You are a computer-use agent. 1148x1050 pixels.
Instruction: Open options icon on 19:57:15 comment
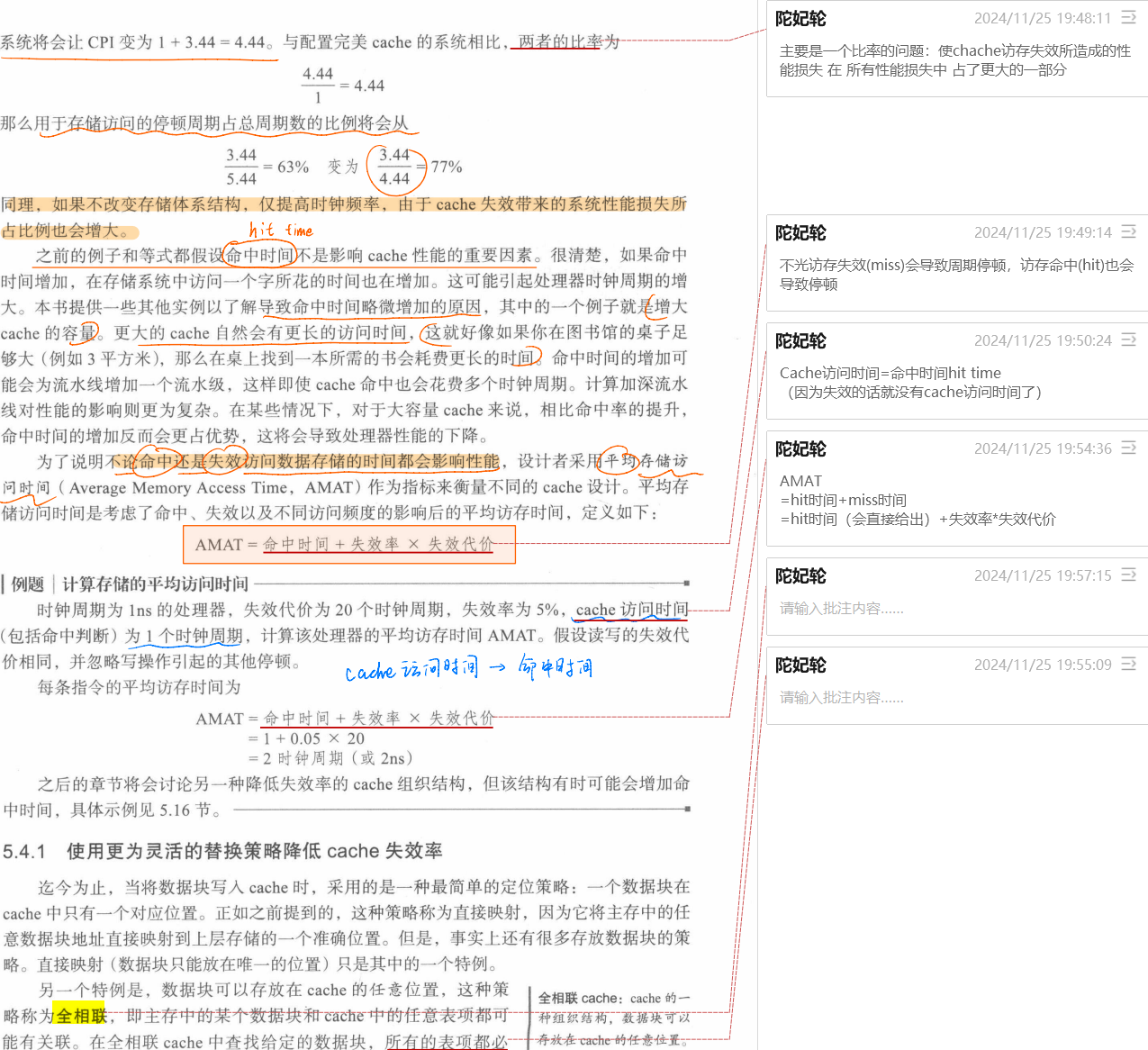coord(1128,575)
